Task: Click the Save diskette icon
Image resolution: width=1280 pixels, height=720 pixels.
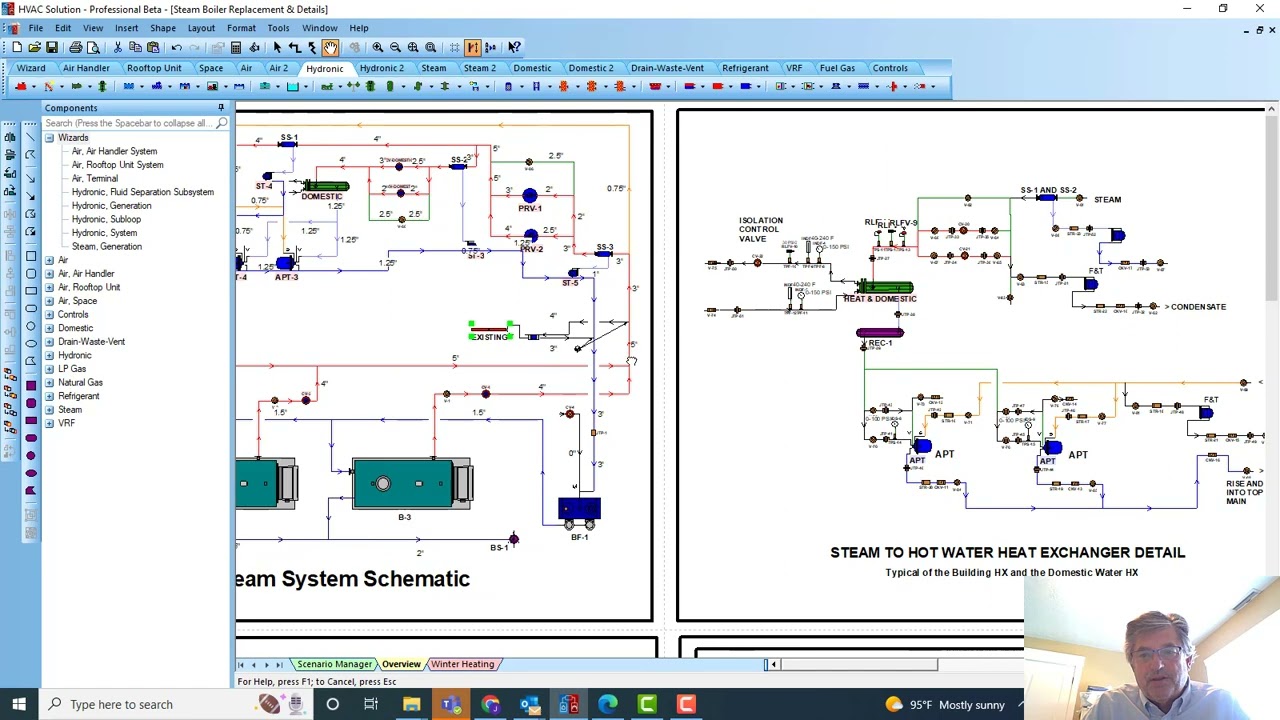Action: [x=51, y=47]
